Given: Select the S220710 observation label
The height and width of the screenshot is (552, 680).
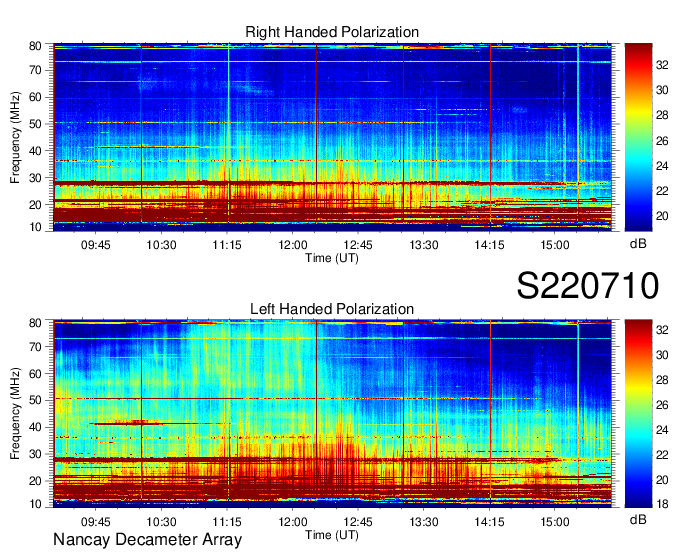Looking at the screenshot, I should [x=588, y=286].
